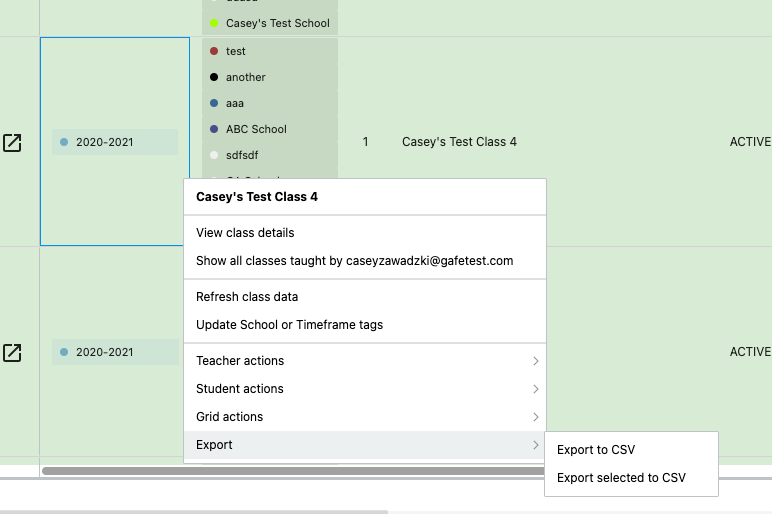This screenshot has width=772, height=514.
Task: Open Update School or Timeframe tags
Action: point(289,325)
